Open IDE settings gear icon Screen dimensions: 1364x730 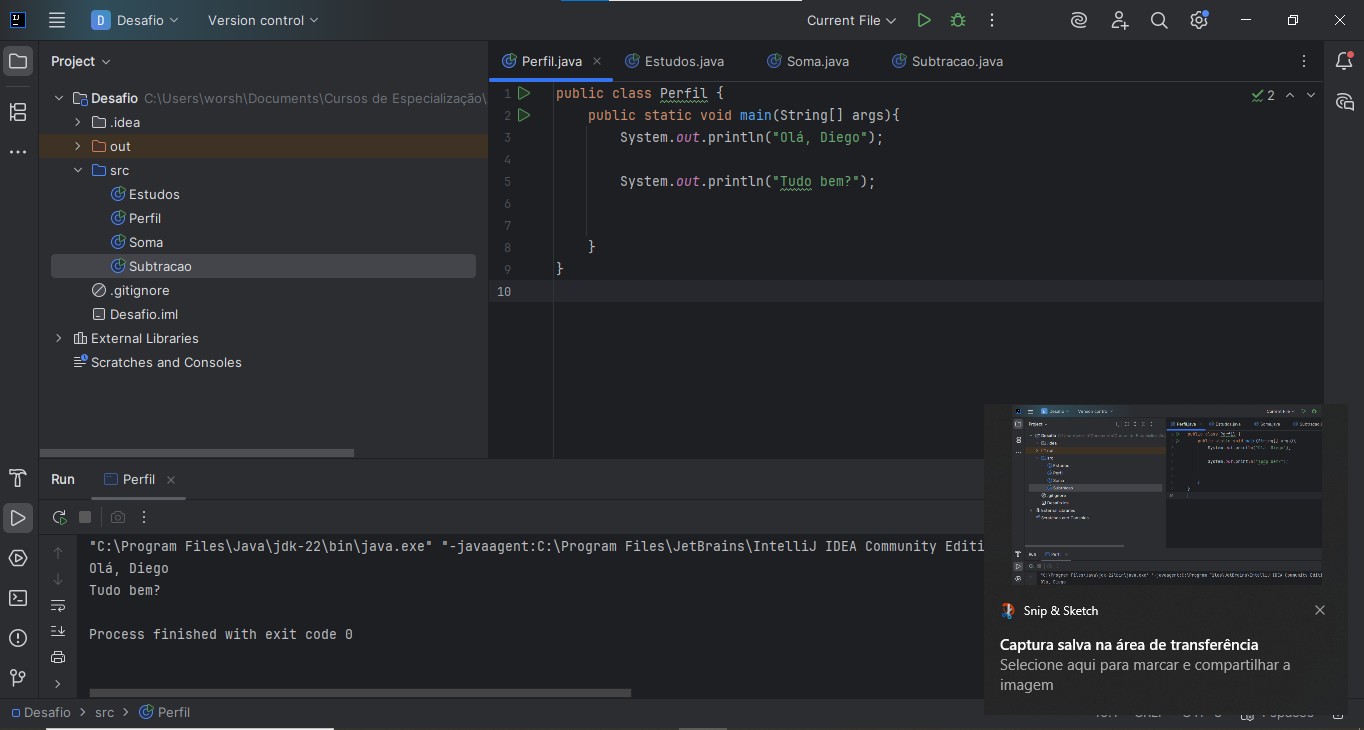1199,20
